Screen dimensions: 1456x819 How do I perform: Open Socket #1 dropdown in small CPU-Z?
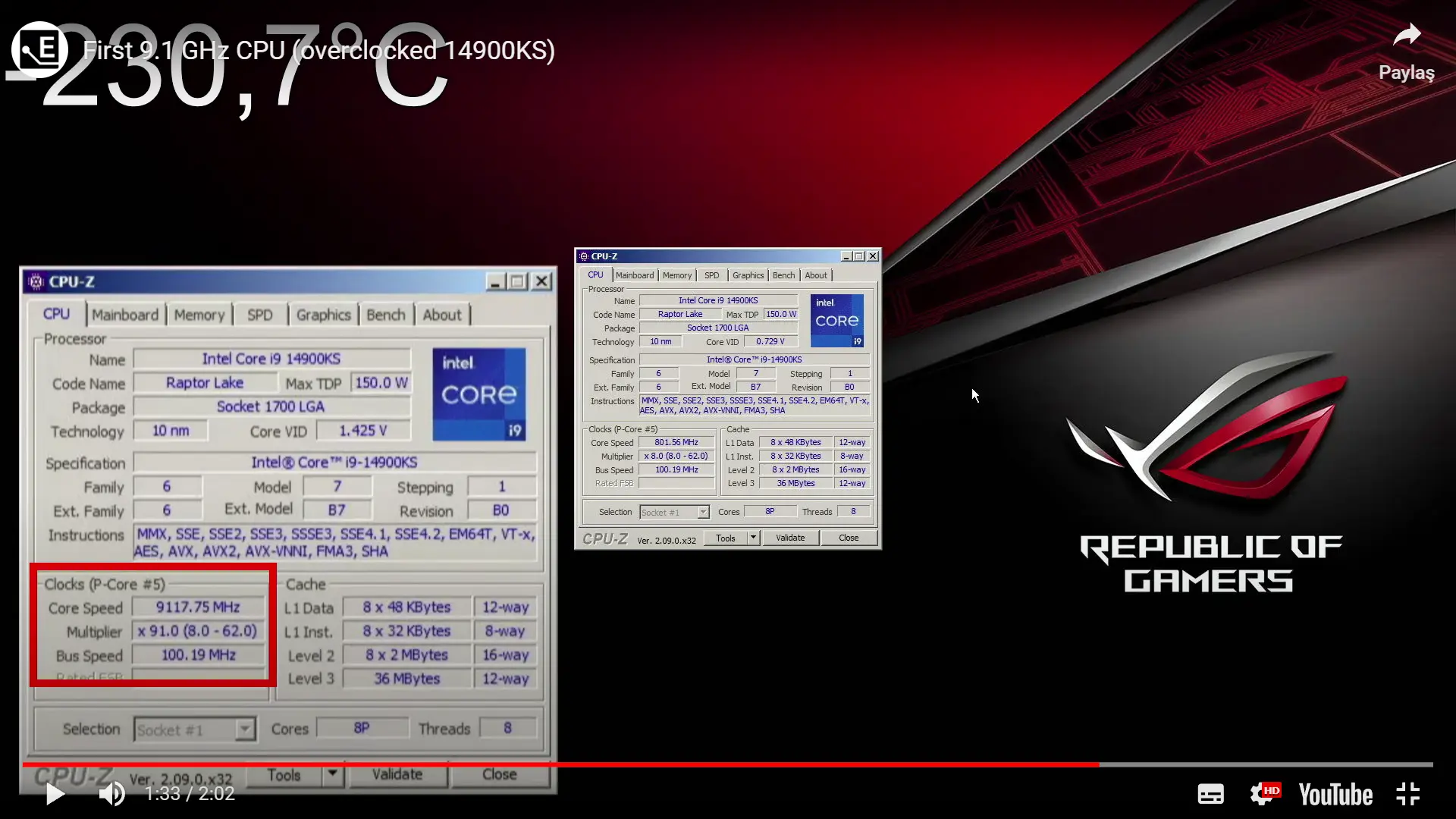(674, 513)
